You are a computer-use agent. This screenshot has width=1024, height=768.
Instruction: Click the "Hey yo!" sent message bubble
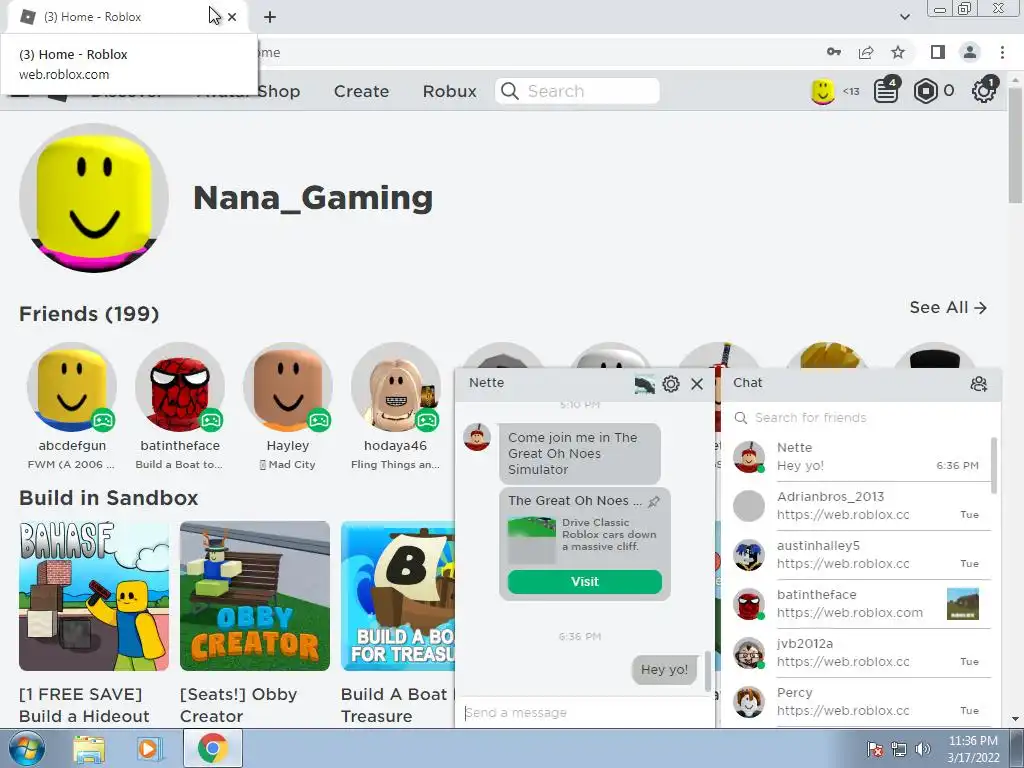click(664, 669)
